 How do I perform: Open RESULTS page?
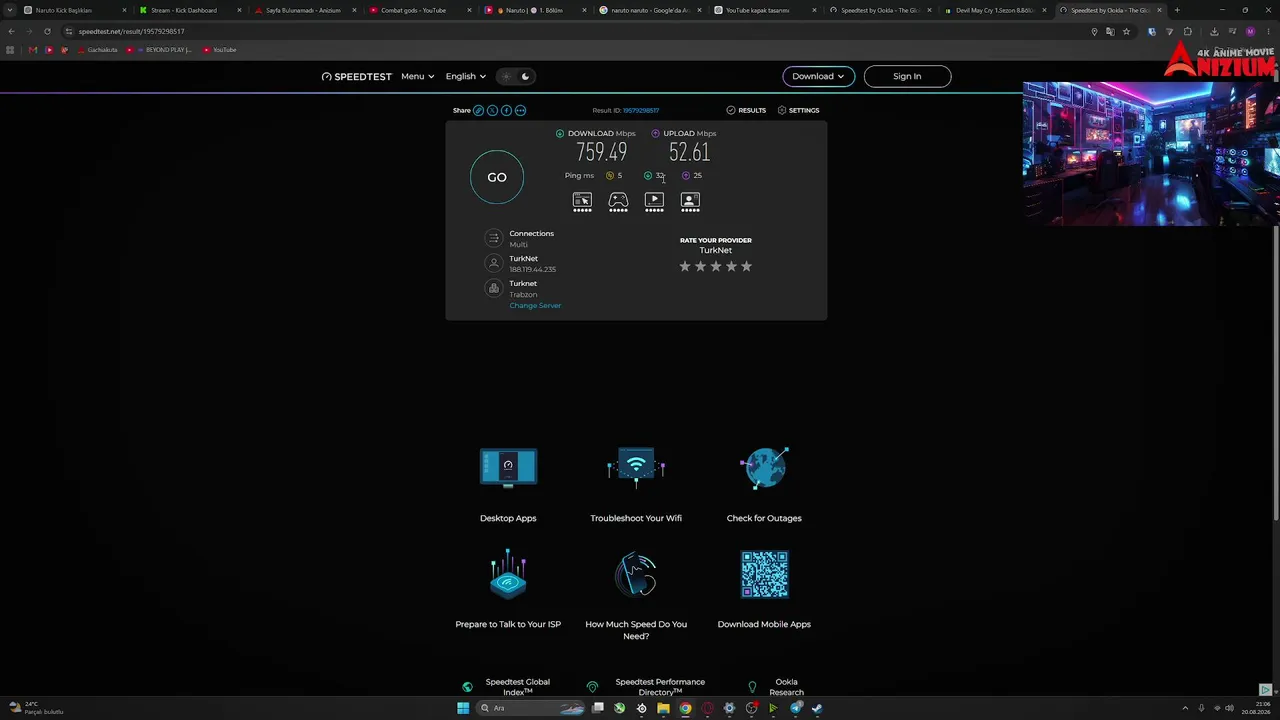tap(746, 110)
